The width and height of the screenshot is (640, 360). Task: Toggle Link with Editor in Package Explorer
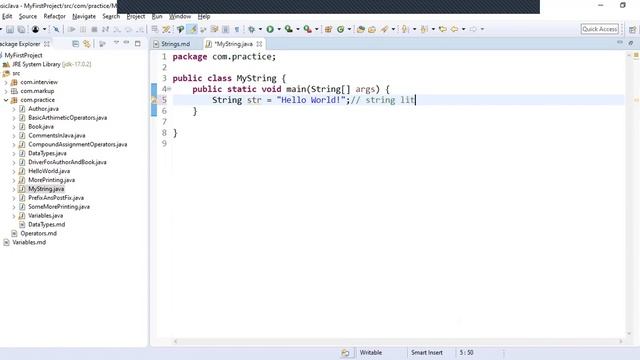[x=87, y=44]
